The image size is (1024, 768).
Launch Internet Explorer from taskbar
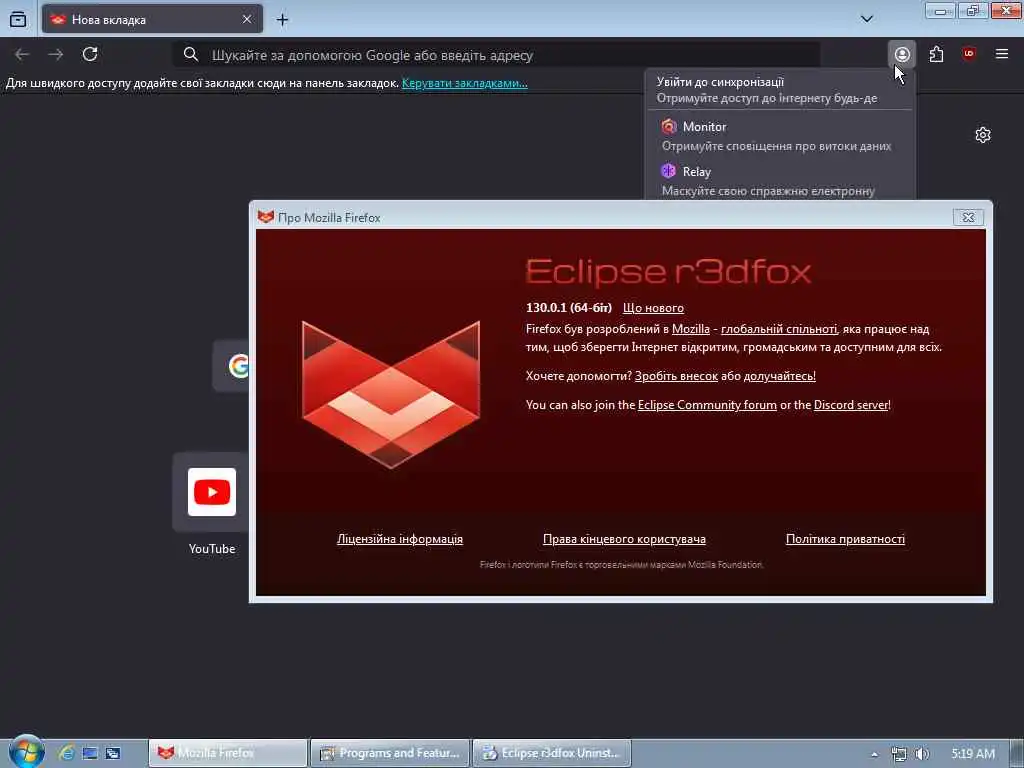pos(66,753)
